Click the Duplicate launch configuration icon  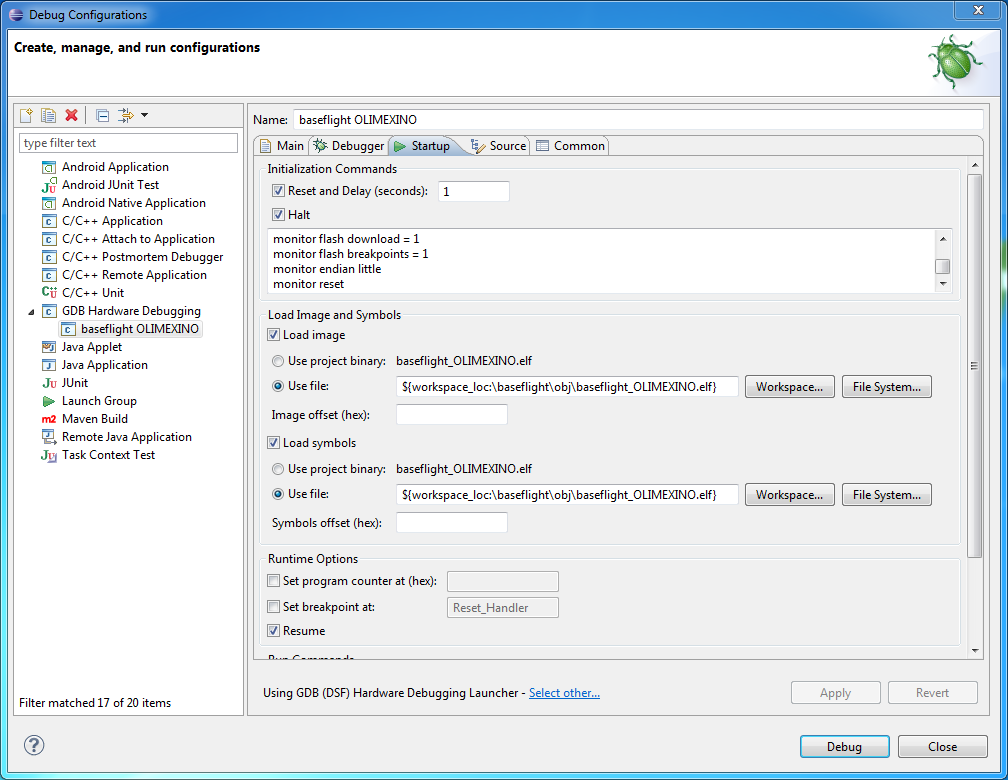click(x=48, y=115)
